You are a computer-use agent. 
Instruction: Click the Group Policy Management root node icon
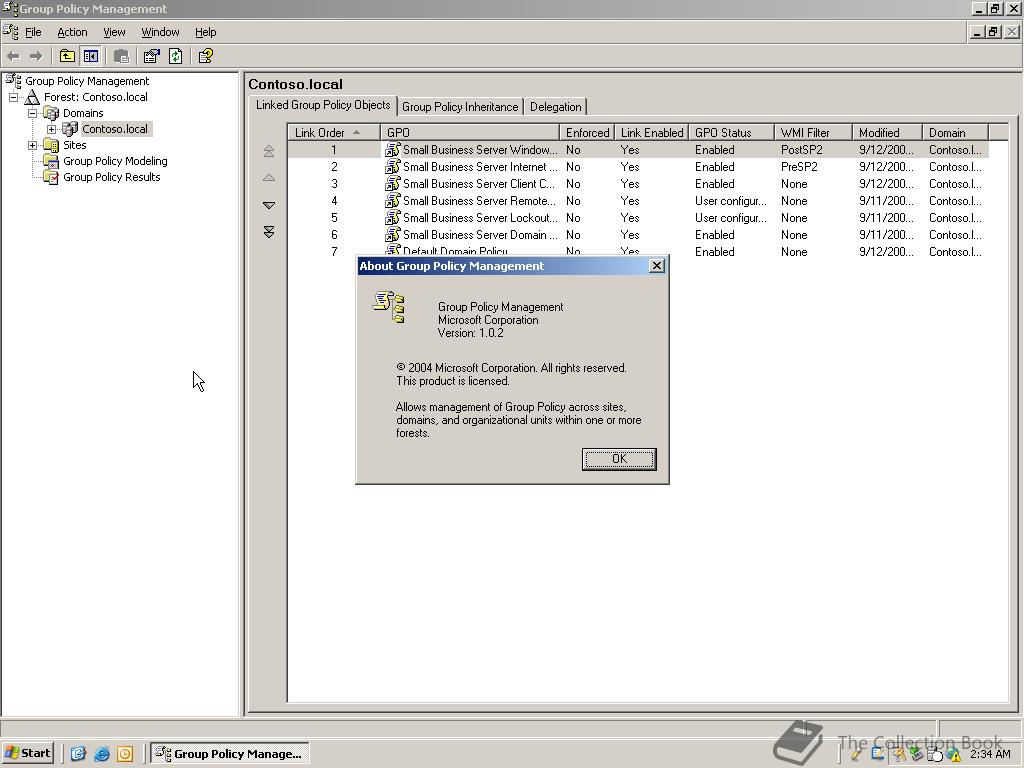[x=13, y=81]
